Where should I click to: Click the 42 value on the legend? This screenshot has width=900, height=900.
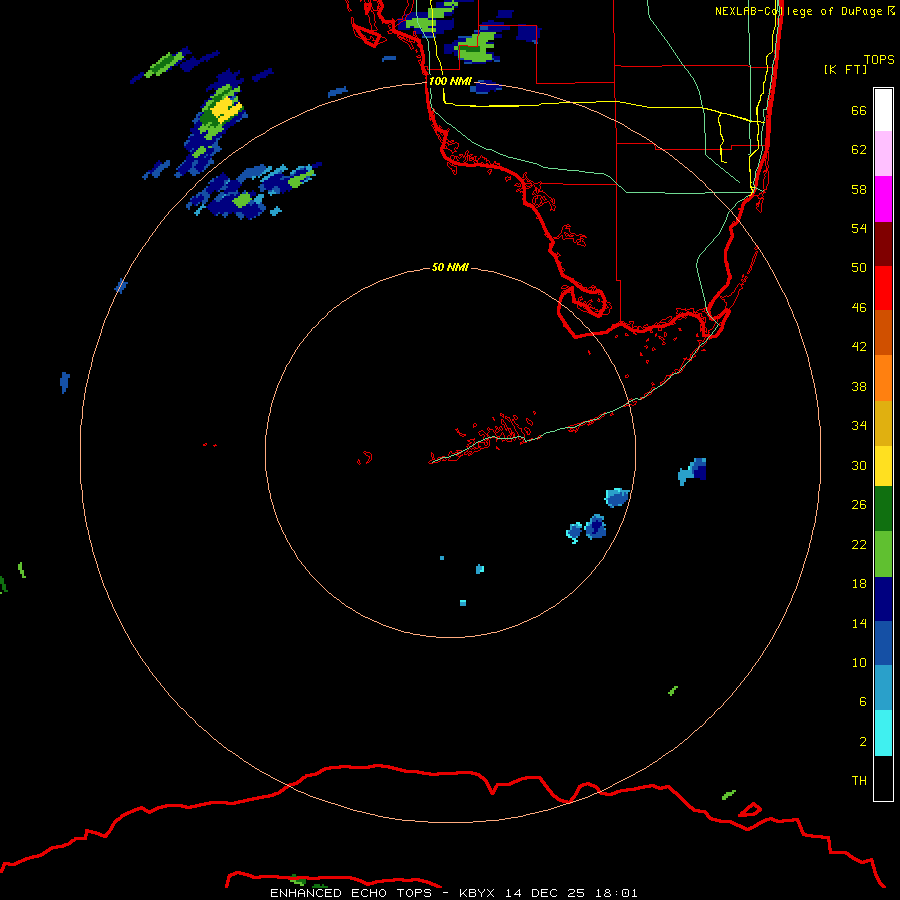pyautogui.click(x=859, y=347)
